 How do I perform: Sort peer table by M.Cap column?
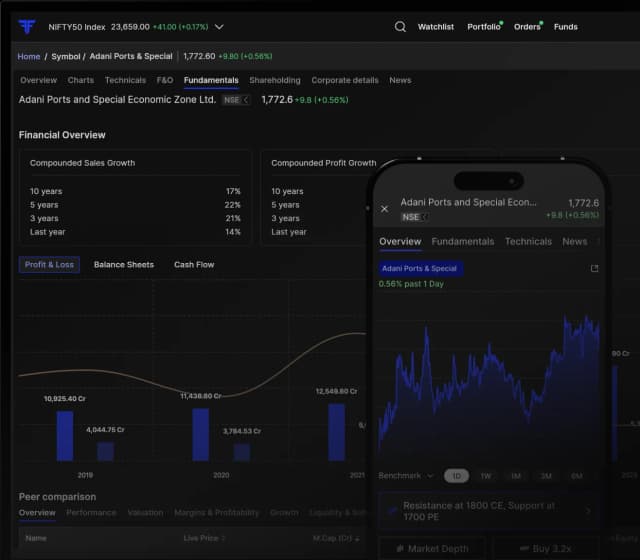click(336, 538)
